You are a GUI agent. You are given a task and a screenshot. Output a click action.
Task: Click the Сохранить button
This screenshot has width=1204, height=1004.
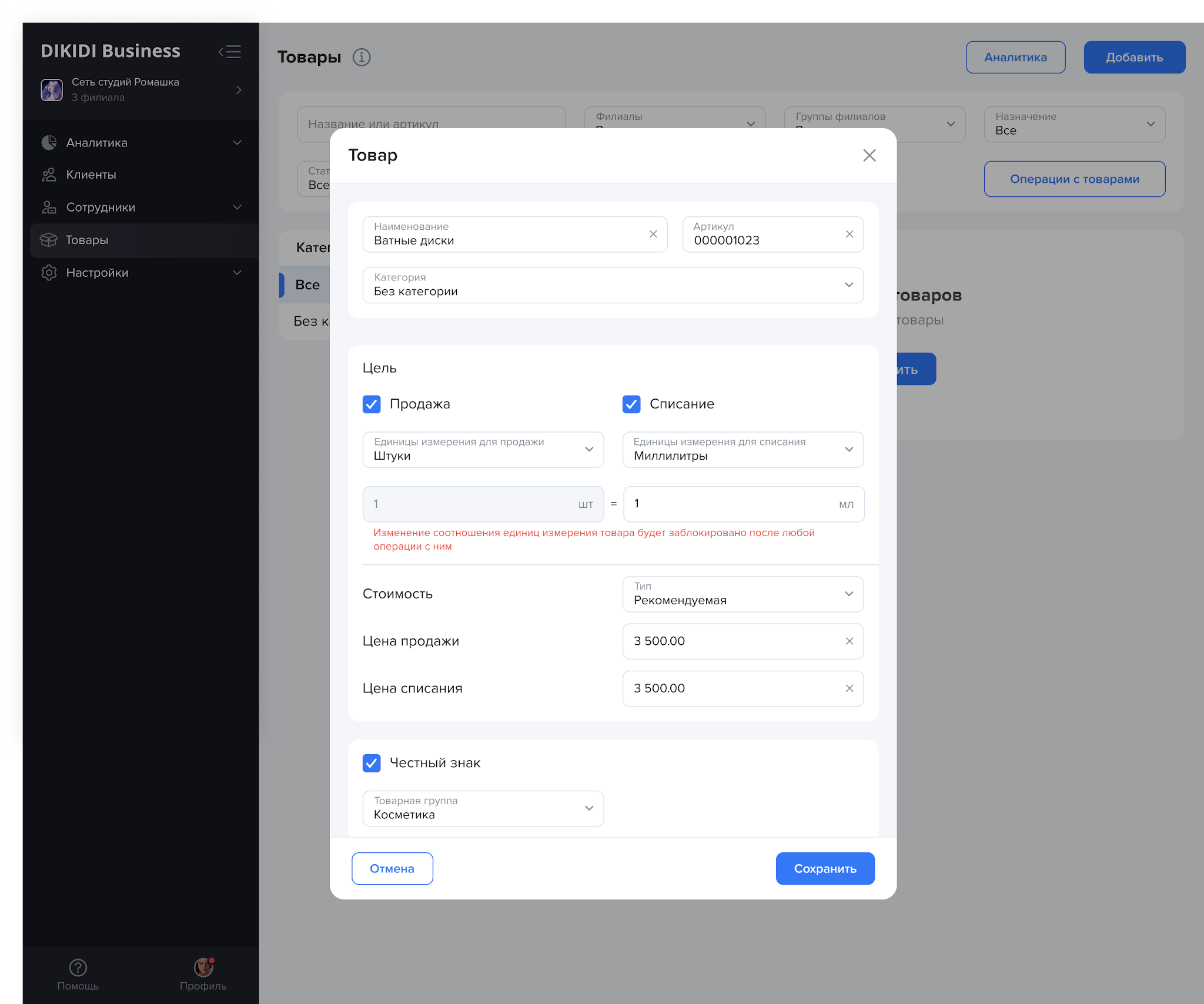coord(825,868)
